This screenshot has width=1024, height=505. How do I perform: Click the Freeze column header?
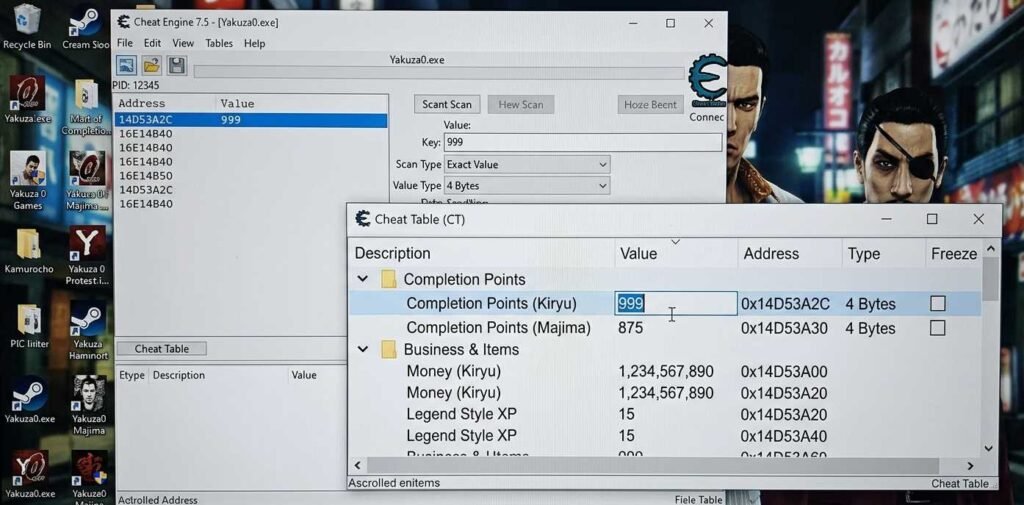953,253
